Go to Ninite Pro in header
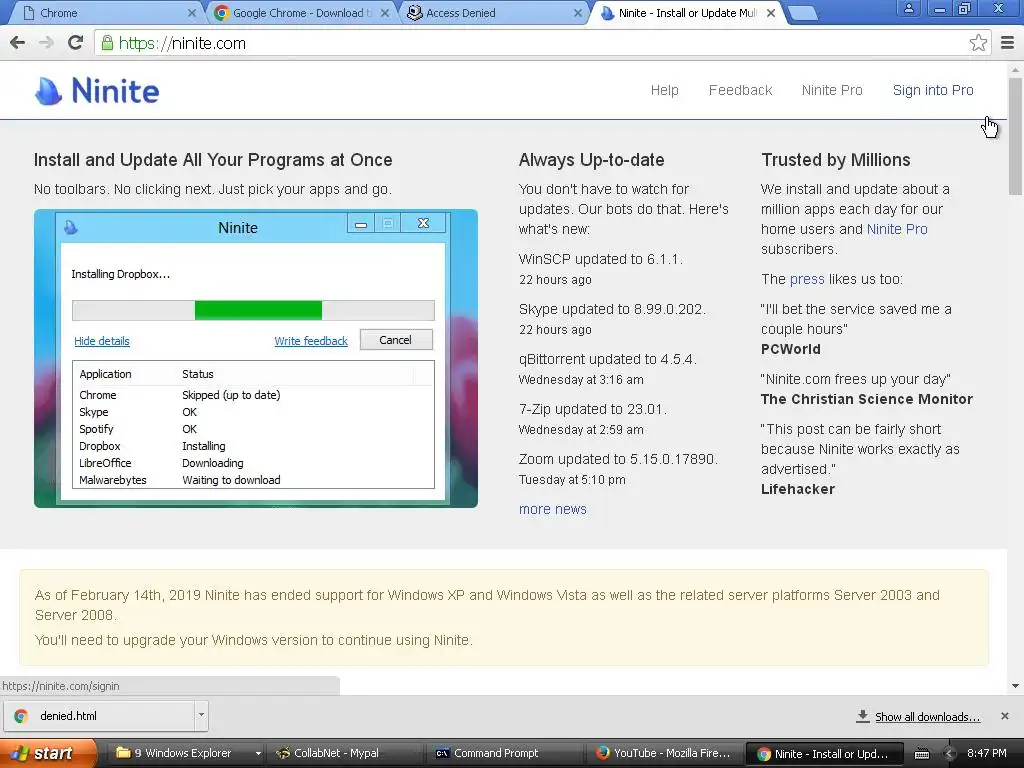Screen dimensions: 1024x768 832,90
